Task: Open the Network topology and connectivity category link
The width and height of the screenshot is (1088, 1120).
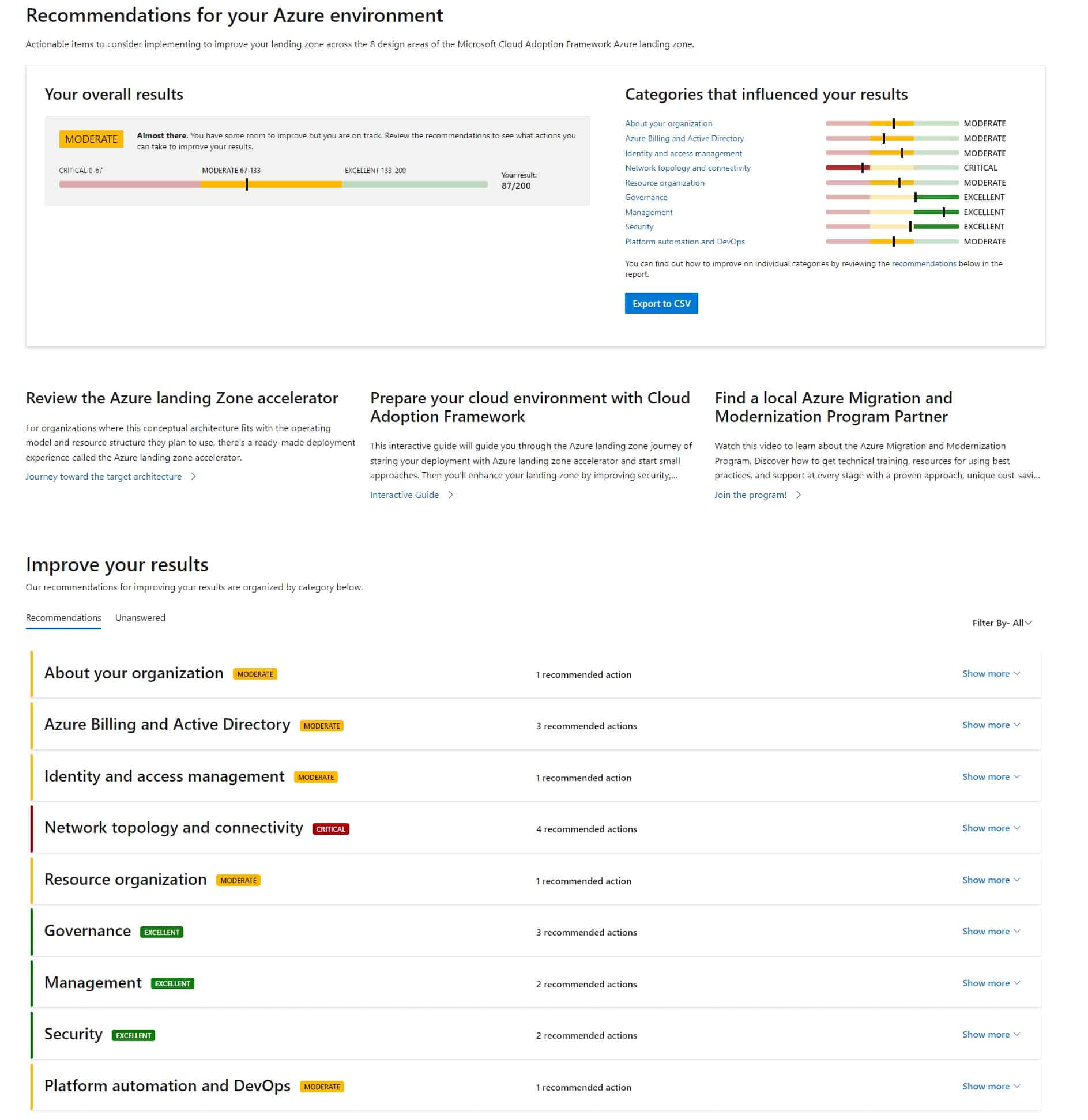Action: pos(688,168)
